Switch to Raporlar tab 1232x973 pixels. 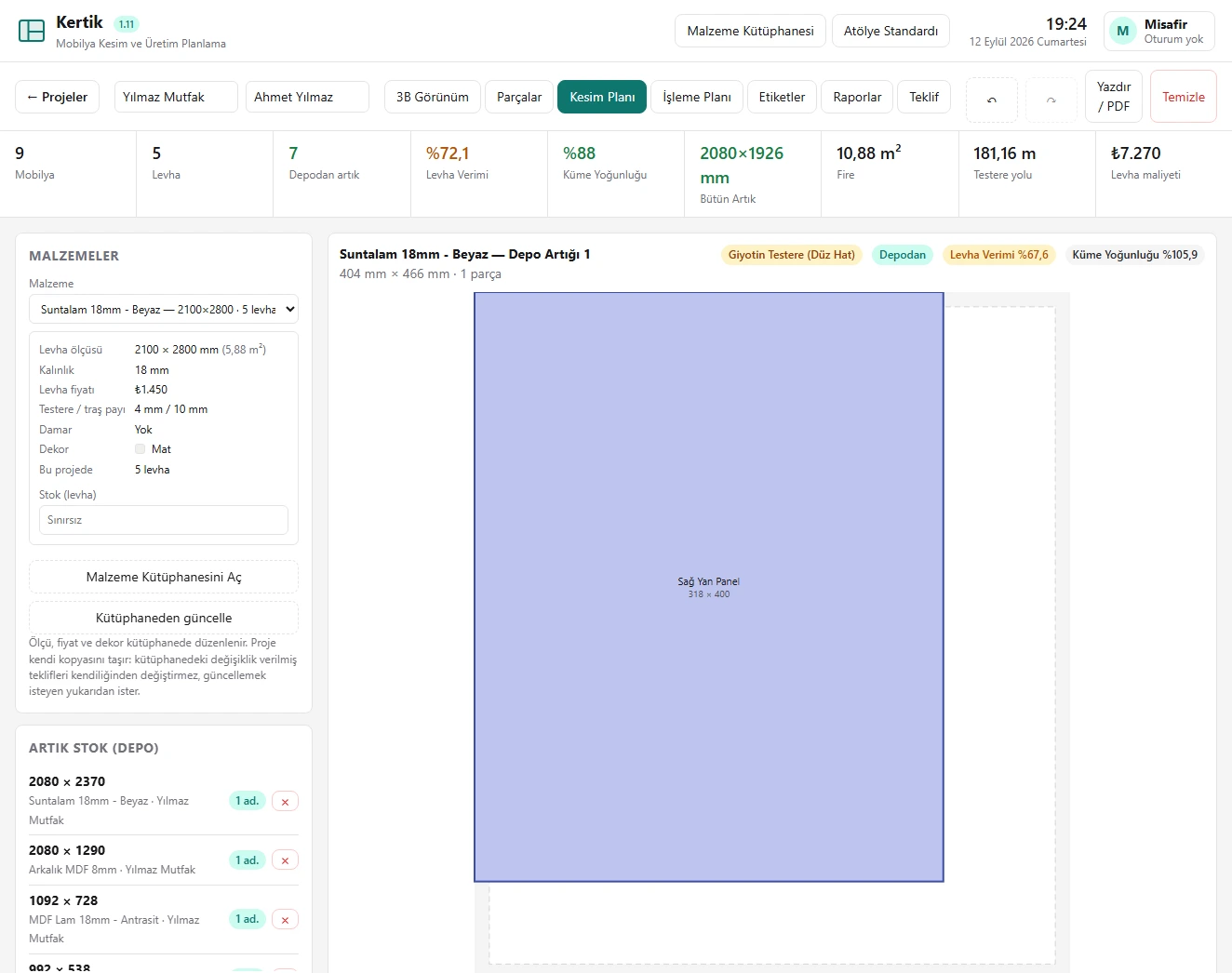tap(857, 97)
